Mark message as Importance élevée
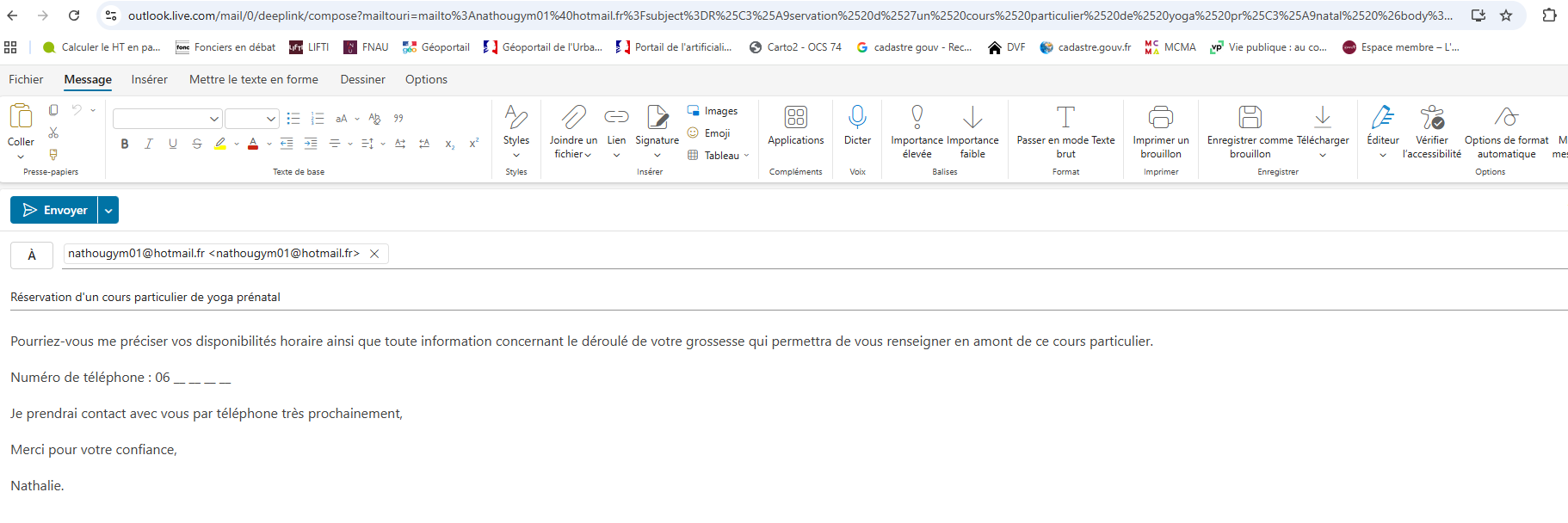The height and width of the screenshot is (523, 1568). (917, 132)
